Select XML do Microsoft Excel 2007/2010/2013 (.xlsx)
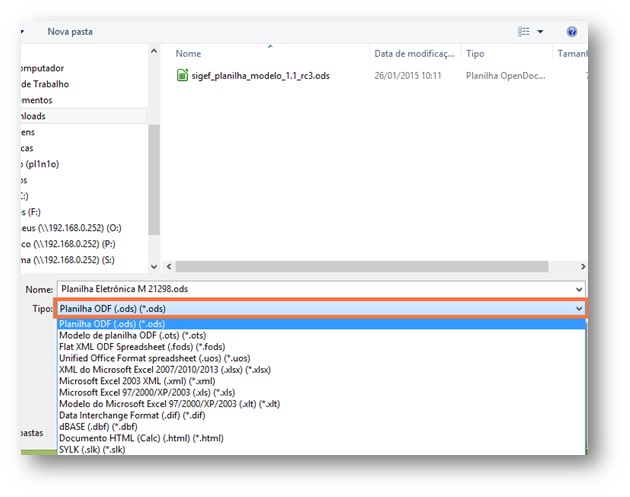The width and height of the screenshot is (630, 497). click(165, 369)
